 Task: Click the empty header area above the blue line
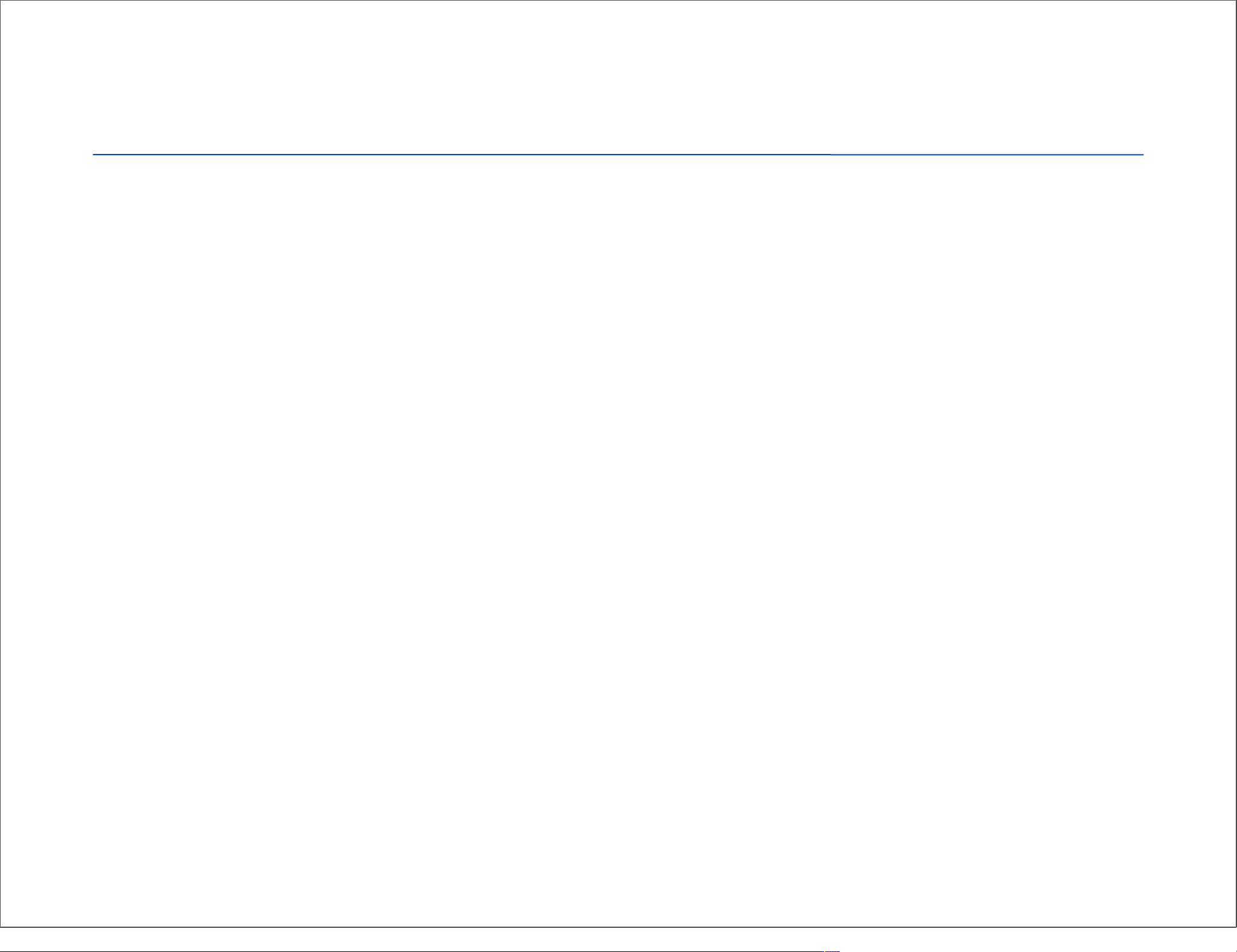[x=618, y=78]
